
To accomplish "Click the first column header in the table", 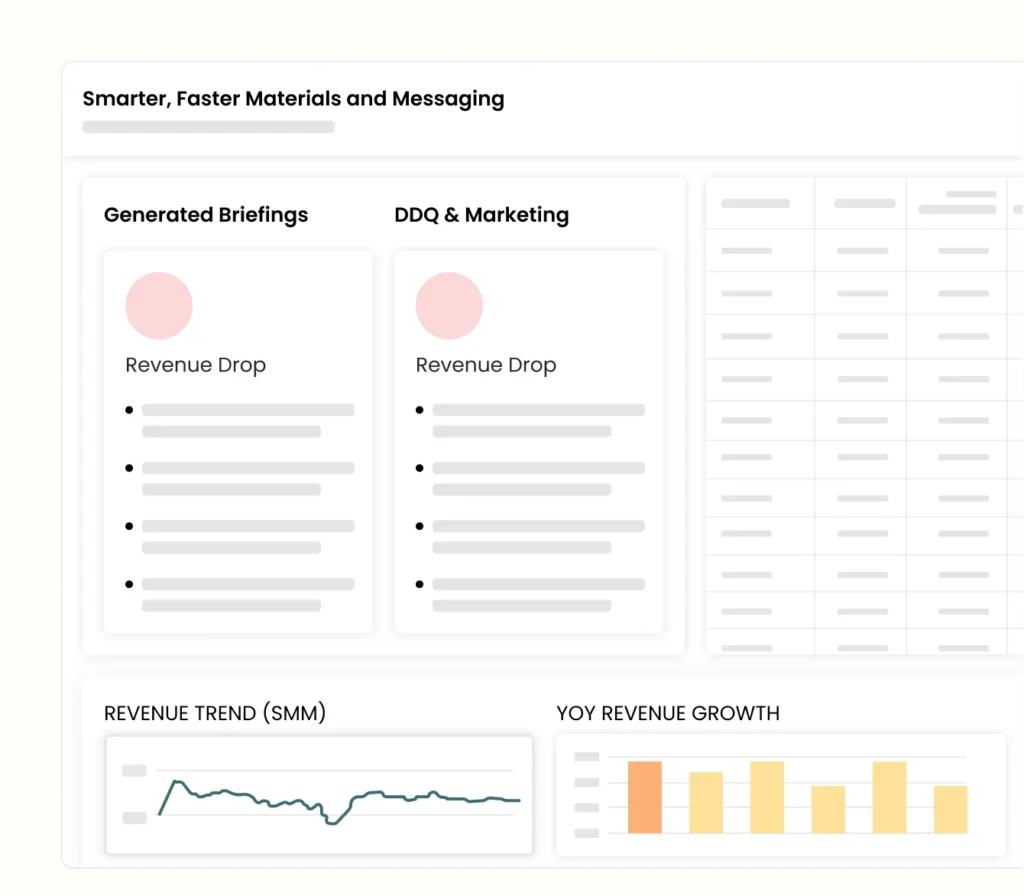I will coord(755,204).
